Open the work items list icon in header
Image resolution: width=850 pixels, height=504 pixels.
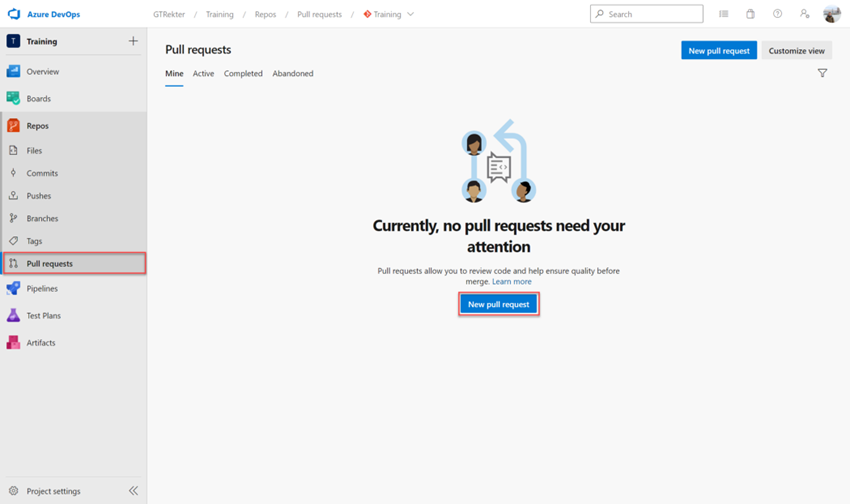coord(724,14)
